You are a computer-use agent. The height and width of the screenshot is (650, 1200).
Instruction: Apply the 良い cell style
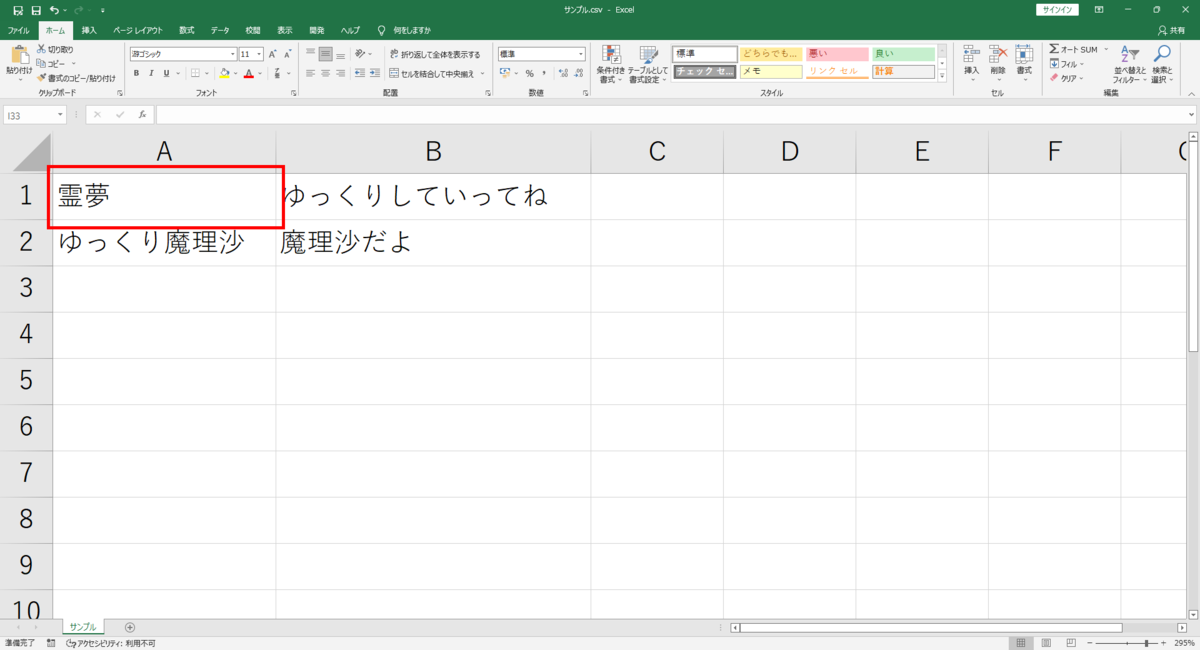(x=903, y=54)
